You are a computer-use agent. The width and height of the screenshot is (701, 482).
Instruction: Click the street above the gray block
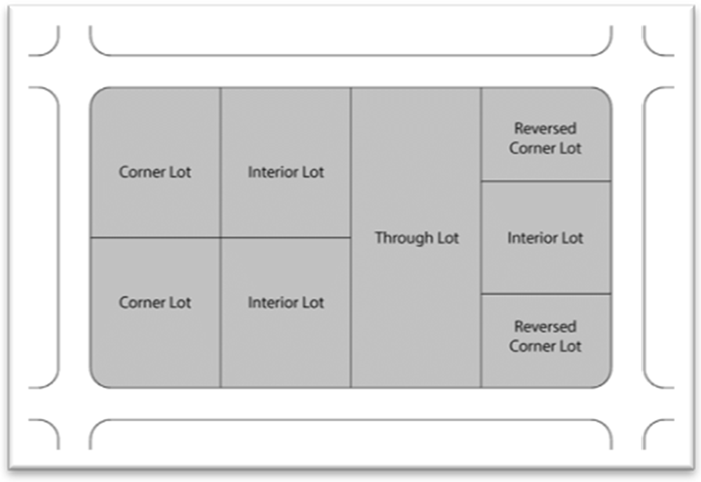(350, 72)
